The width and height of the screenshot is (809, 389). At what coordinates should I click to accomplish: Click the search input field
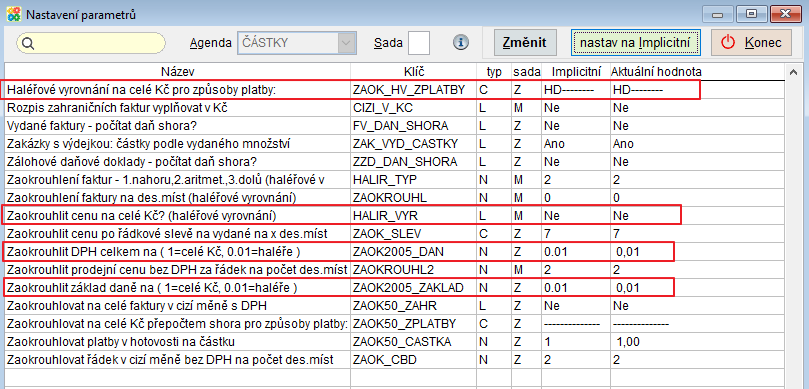91,43
